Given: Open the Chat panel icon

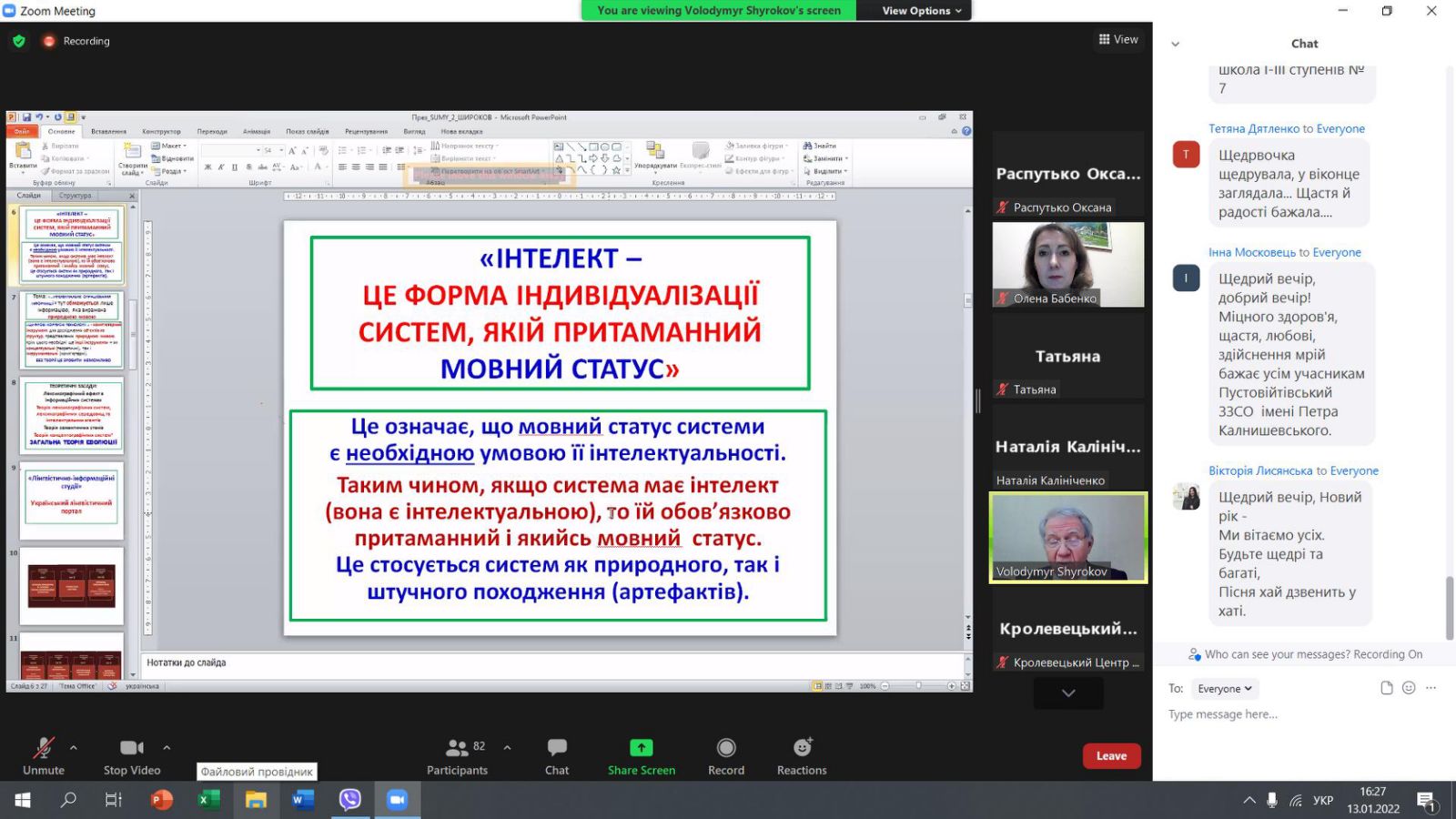Looking at the screenshot, I should pyautogui.click(x=557, y=748).
